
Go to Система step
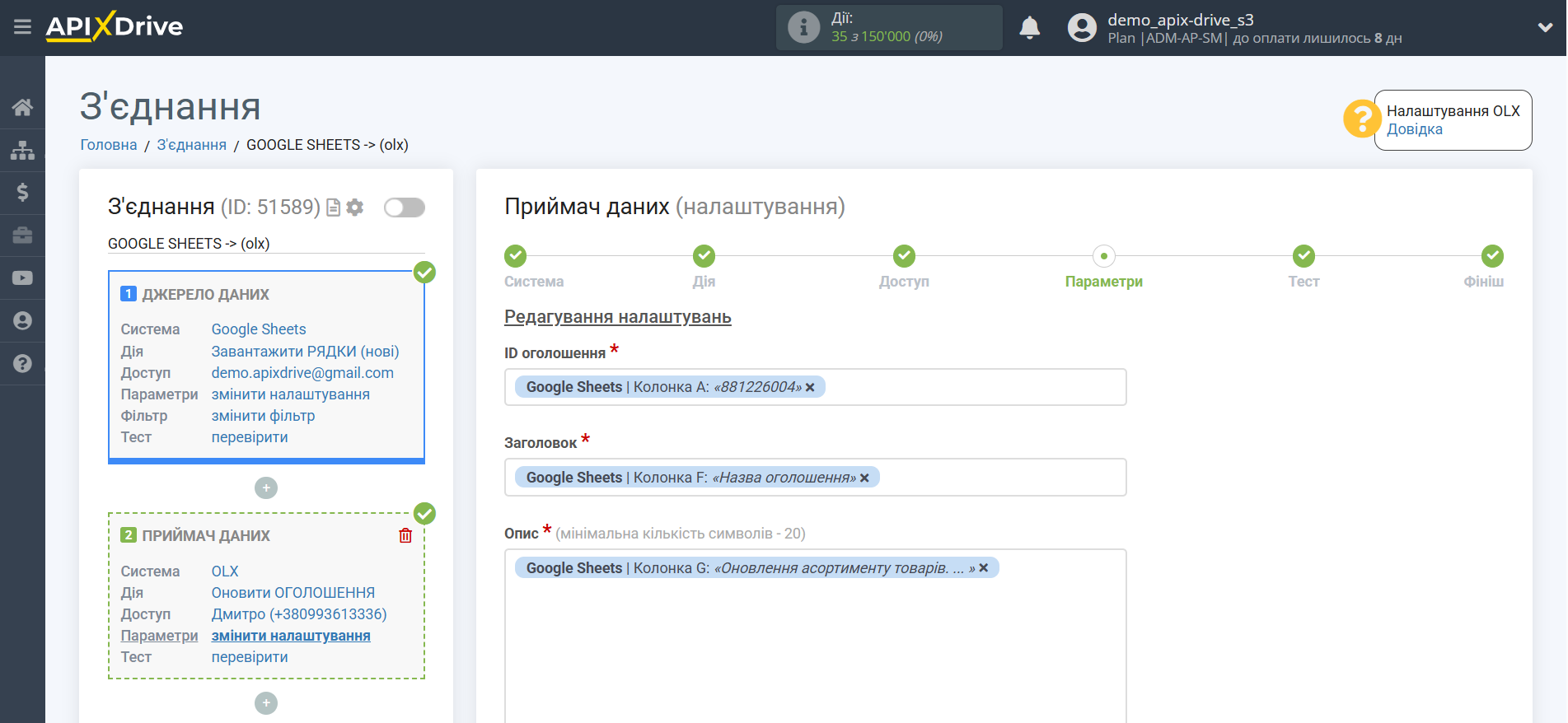pos(516,256)
